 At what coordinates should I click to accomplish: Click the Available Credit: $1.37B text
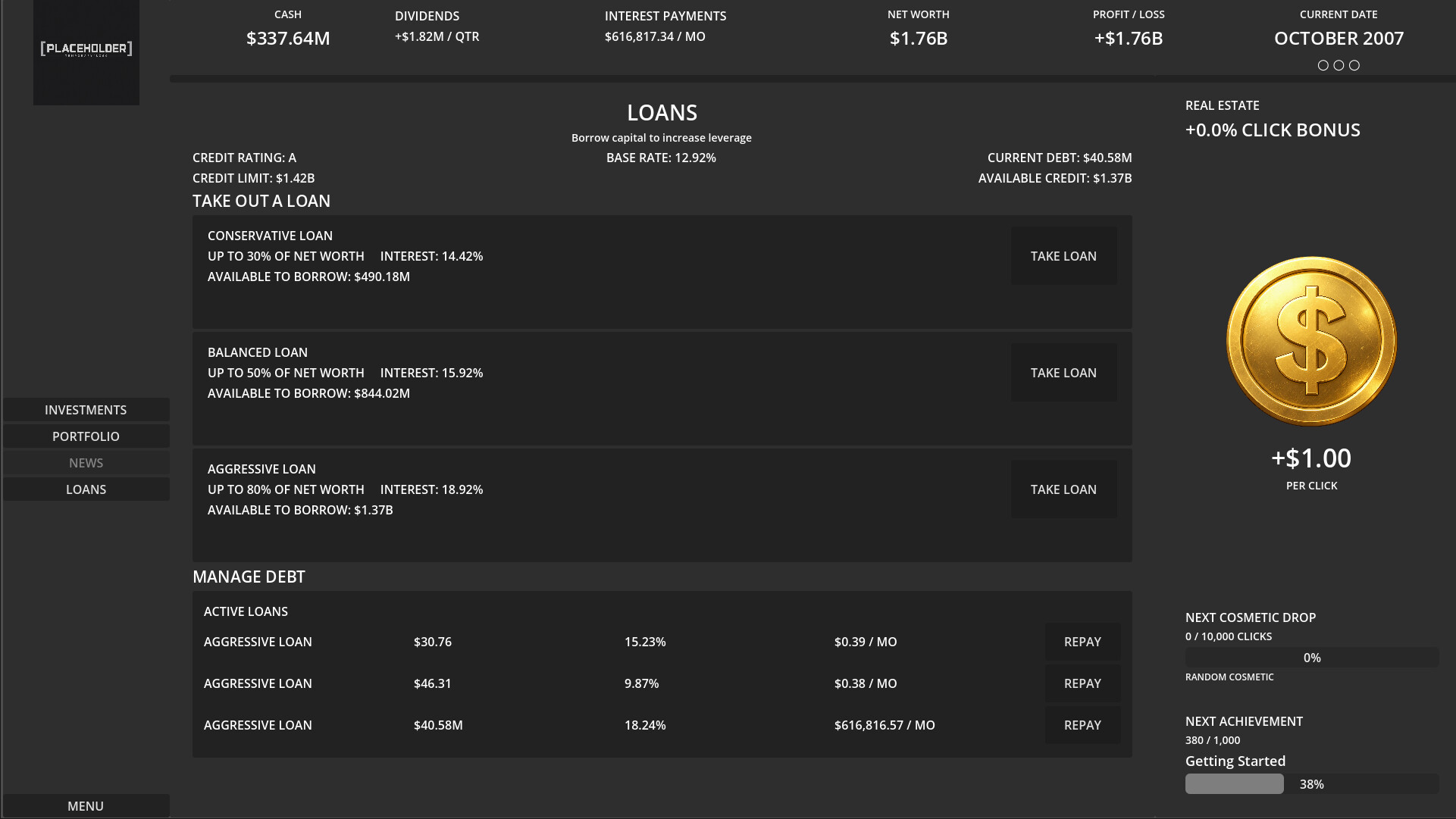1055,178
